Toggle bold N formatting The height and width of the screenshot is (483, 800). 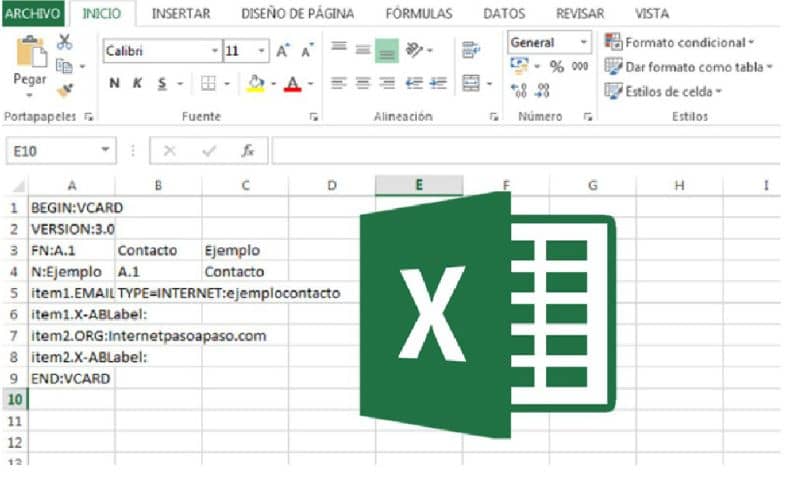(114, 83)
